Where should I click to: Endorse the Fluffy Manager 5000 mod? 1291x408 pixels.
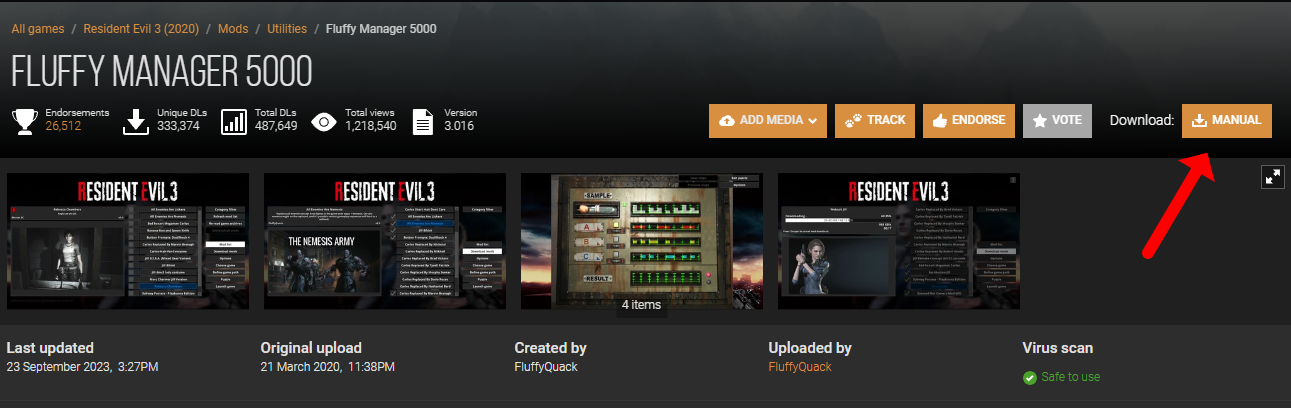(x=968, y=120)
